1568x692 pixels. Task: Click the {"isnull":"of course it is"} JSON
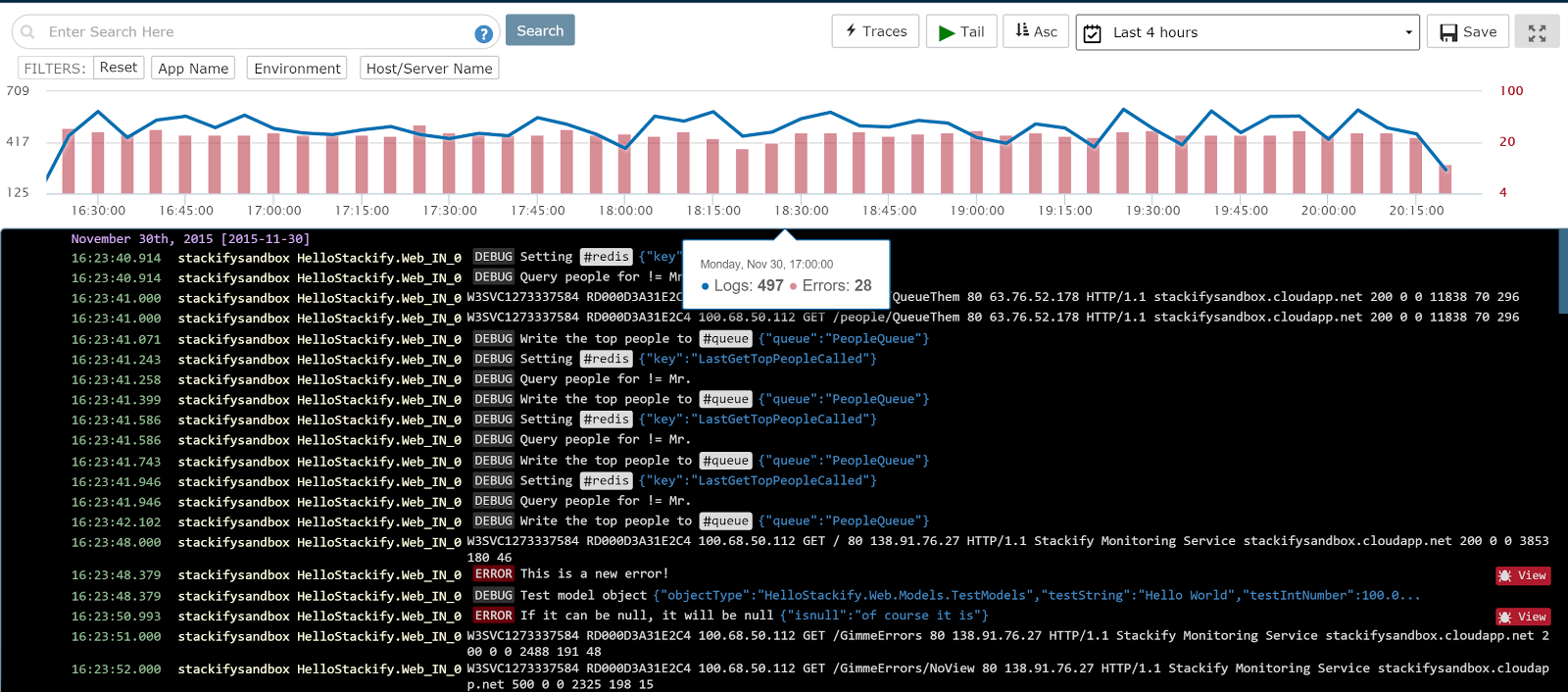click(x=884, y=616)
